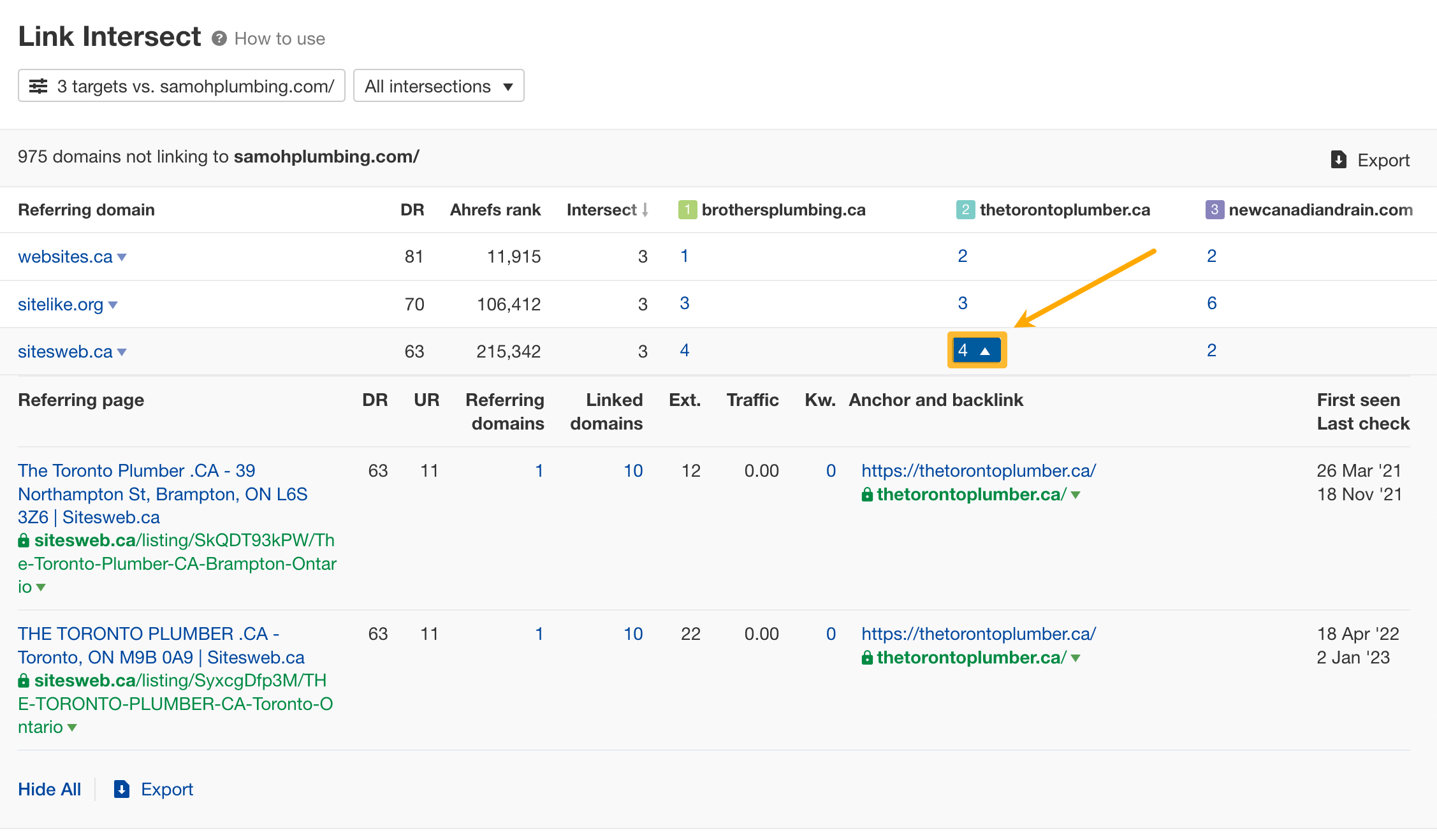Expand first thetorontoplumber.ca/ backlink dropdown arrow
This screenshot has height=840, width=1437.
pyautogui.click(x=1076, y=495)
